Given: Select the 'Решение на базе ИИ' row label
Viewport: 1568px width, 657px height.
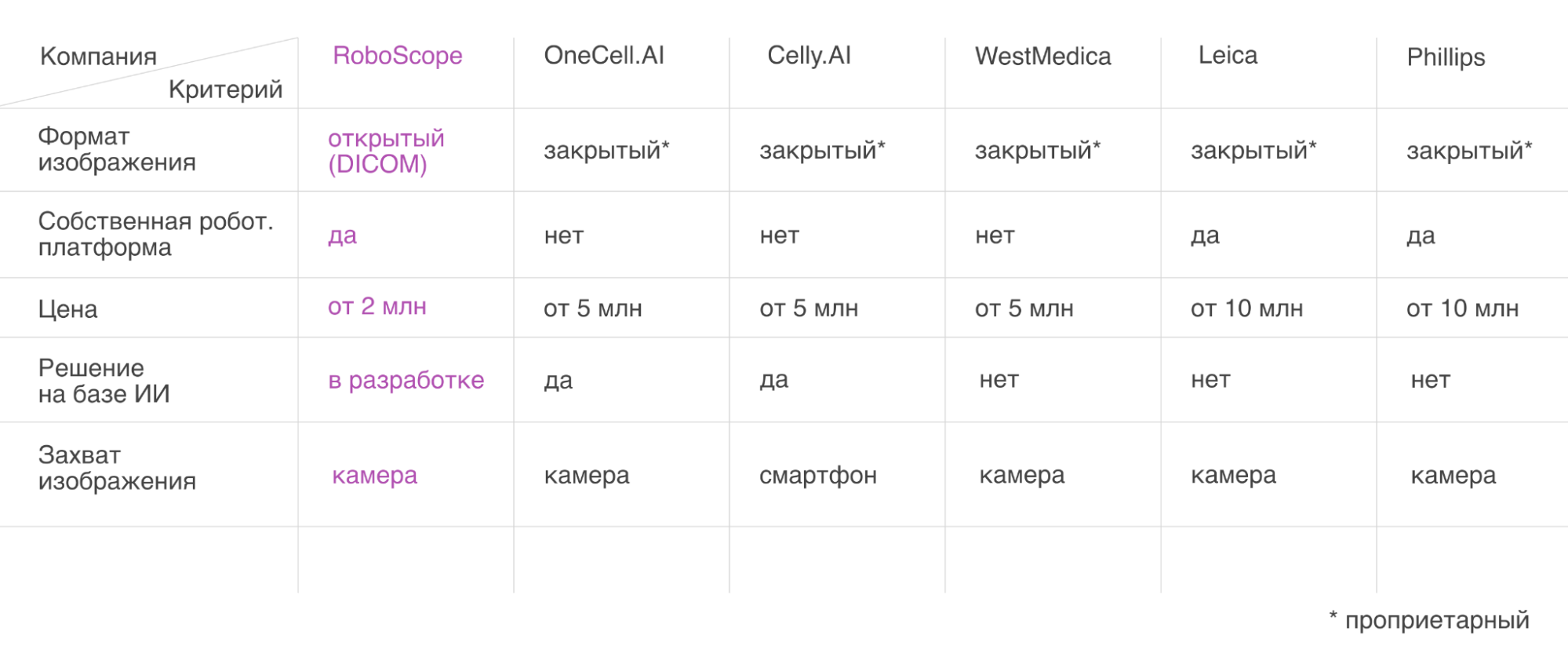Looking at the screenshot, I should 104,381.
